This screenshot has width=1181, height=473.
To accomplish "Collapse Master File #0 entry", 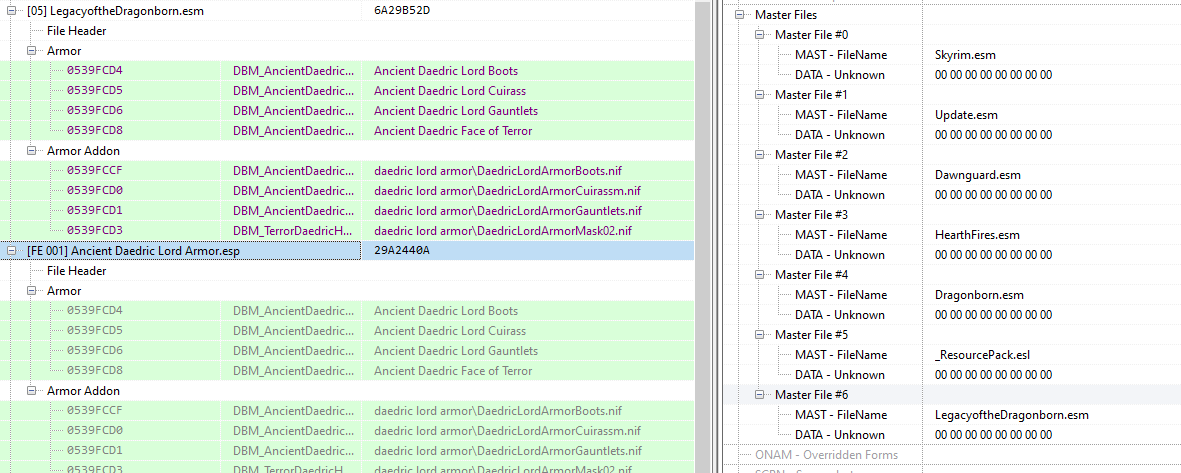I will click(759, 35).
